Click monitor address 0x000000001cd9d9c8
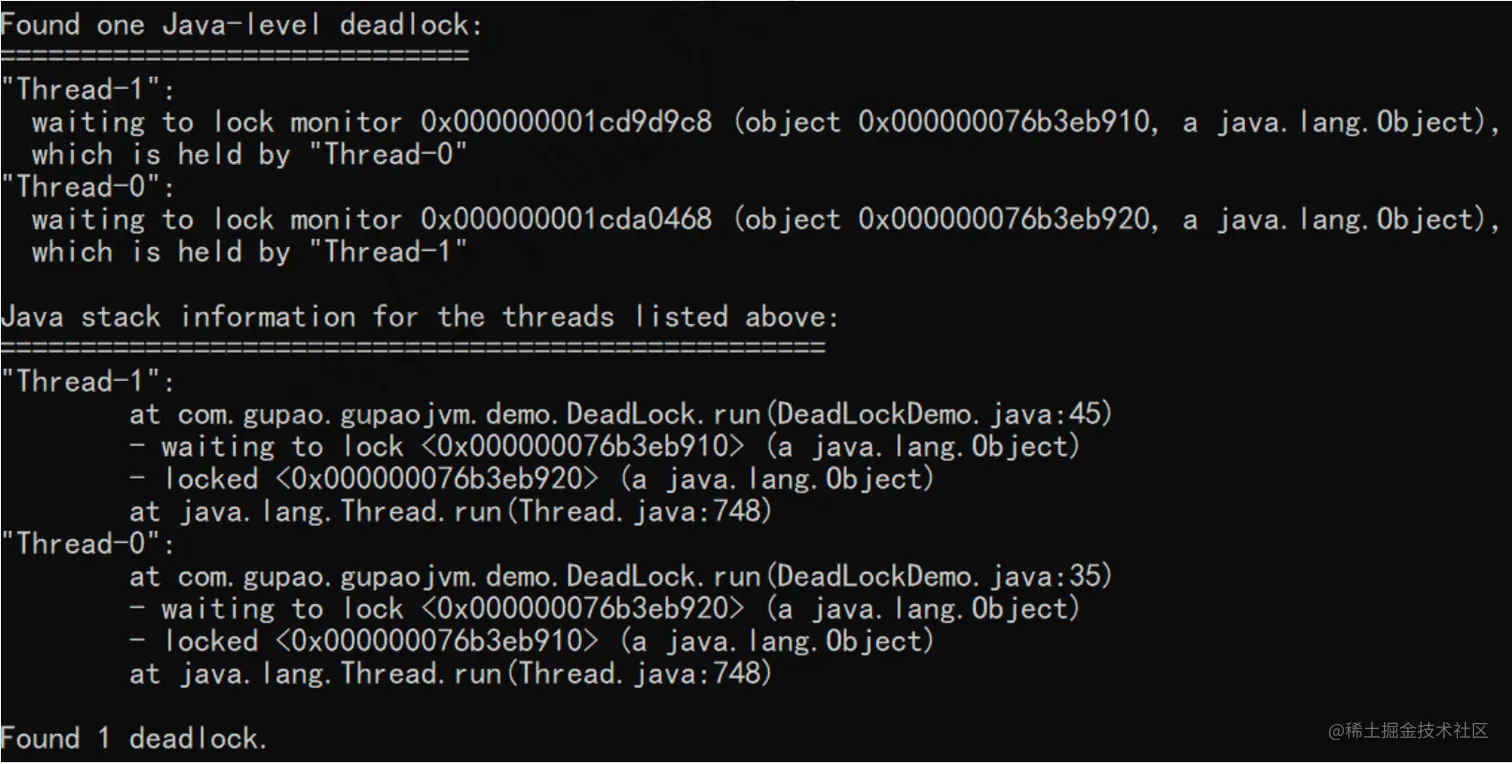This screenshot has height=764, width=1512. point(566,123)
